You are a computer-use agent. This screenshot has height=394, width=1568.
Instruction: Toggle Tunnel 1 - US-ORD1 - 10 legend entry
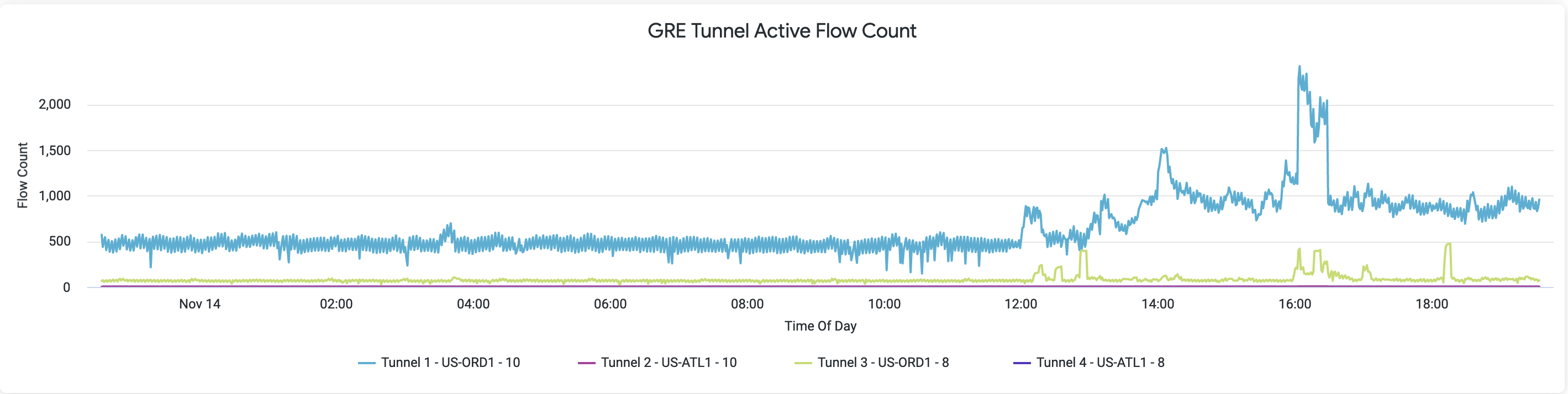(x=450, y=363)
